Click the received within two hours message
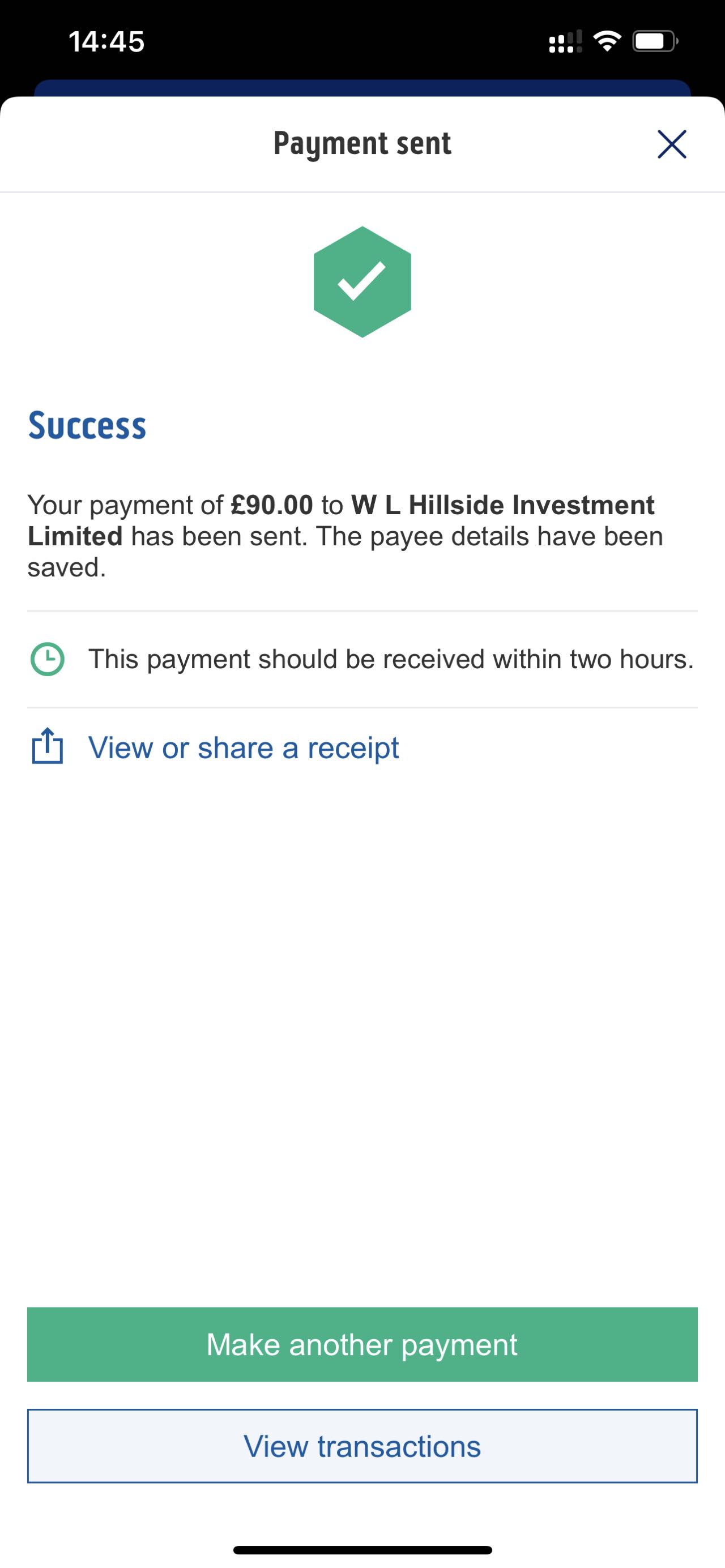 (x=391, y=659)
